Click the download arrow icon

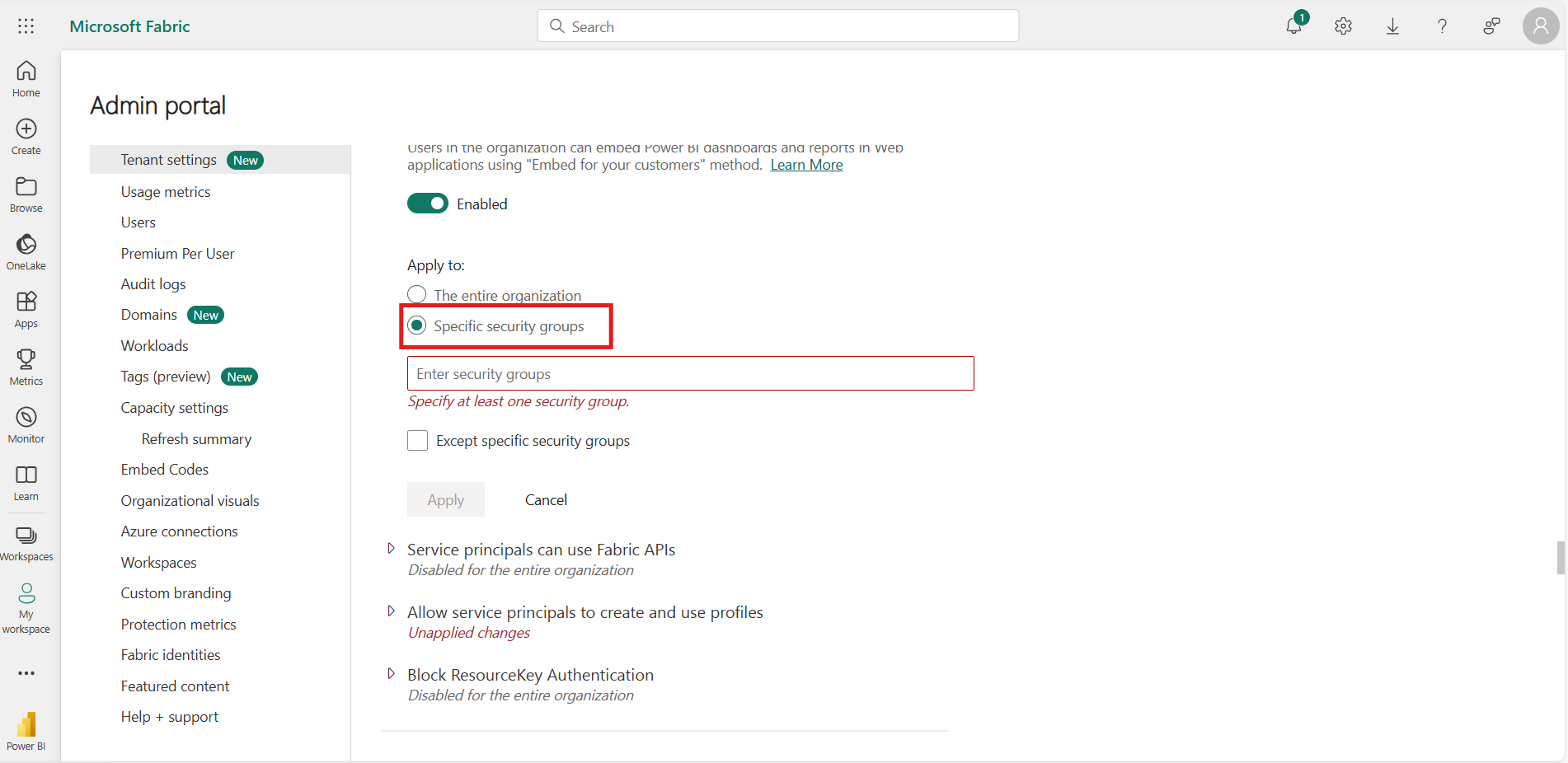click(1392, 26)
